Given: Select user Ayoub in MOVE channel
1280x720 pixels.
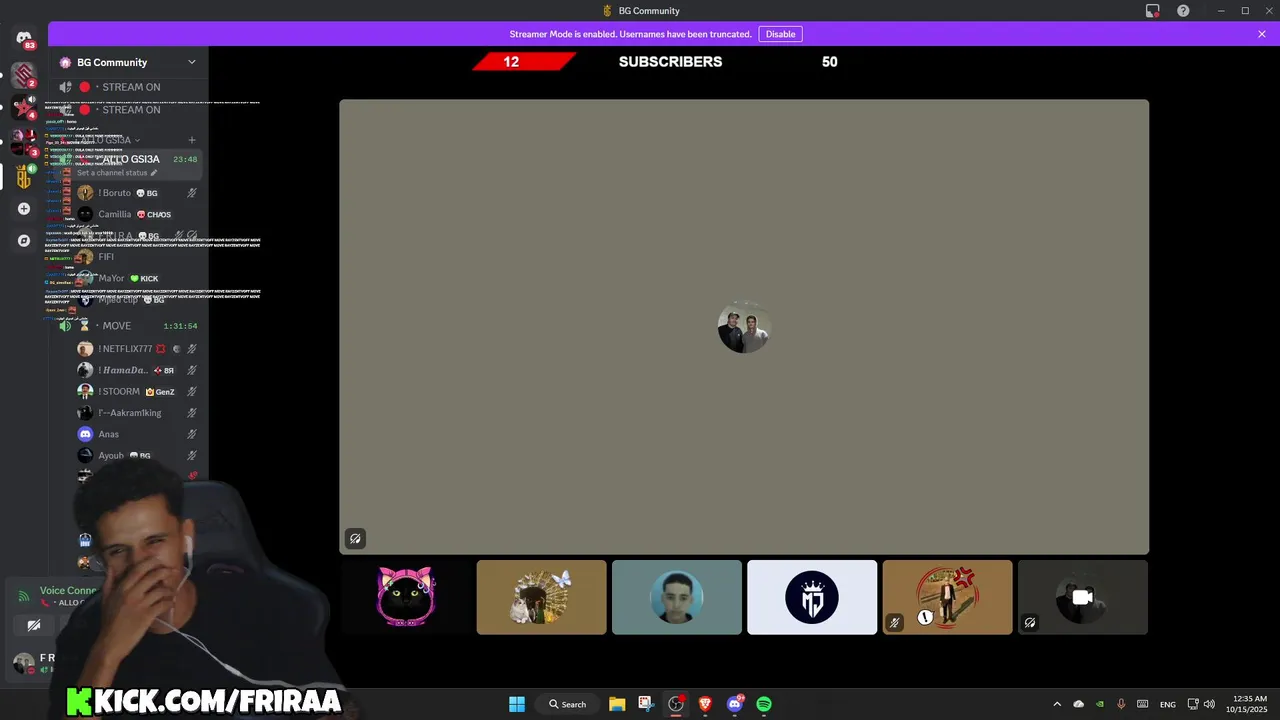Looking at the screenshot, I should pos(135,456).
